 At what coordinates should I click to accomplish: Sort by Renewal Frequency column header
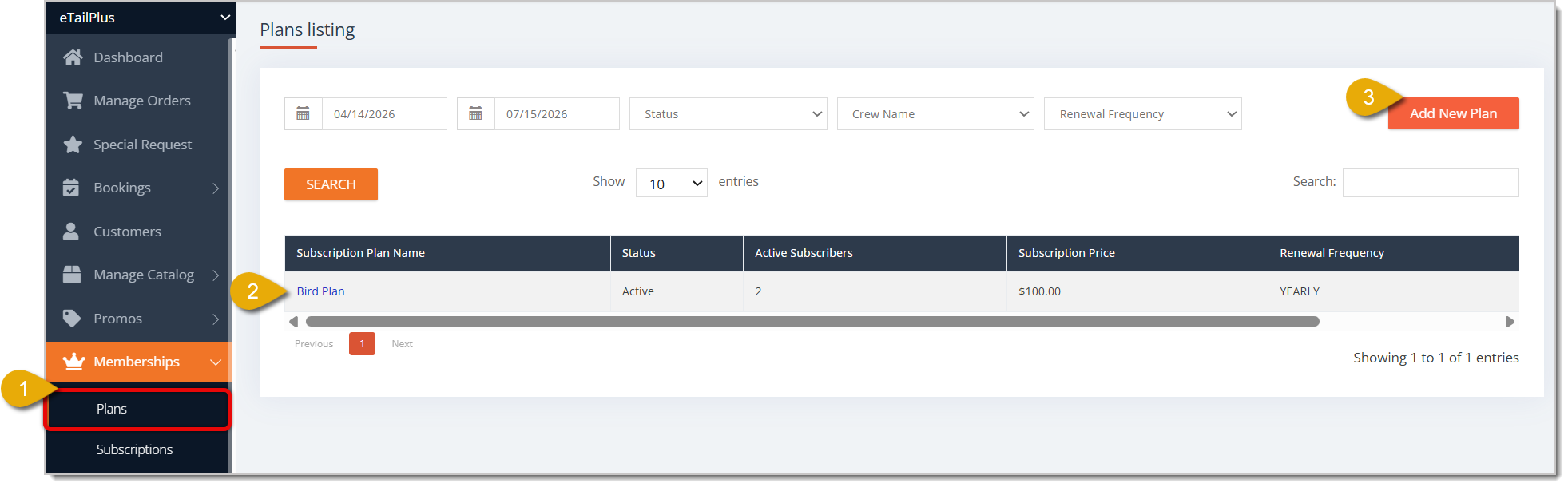(x=1393, y=253)
